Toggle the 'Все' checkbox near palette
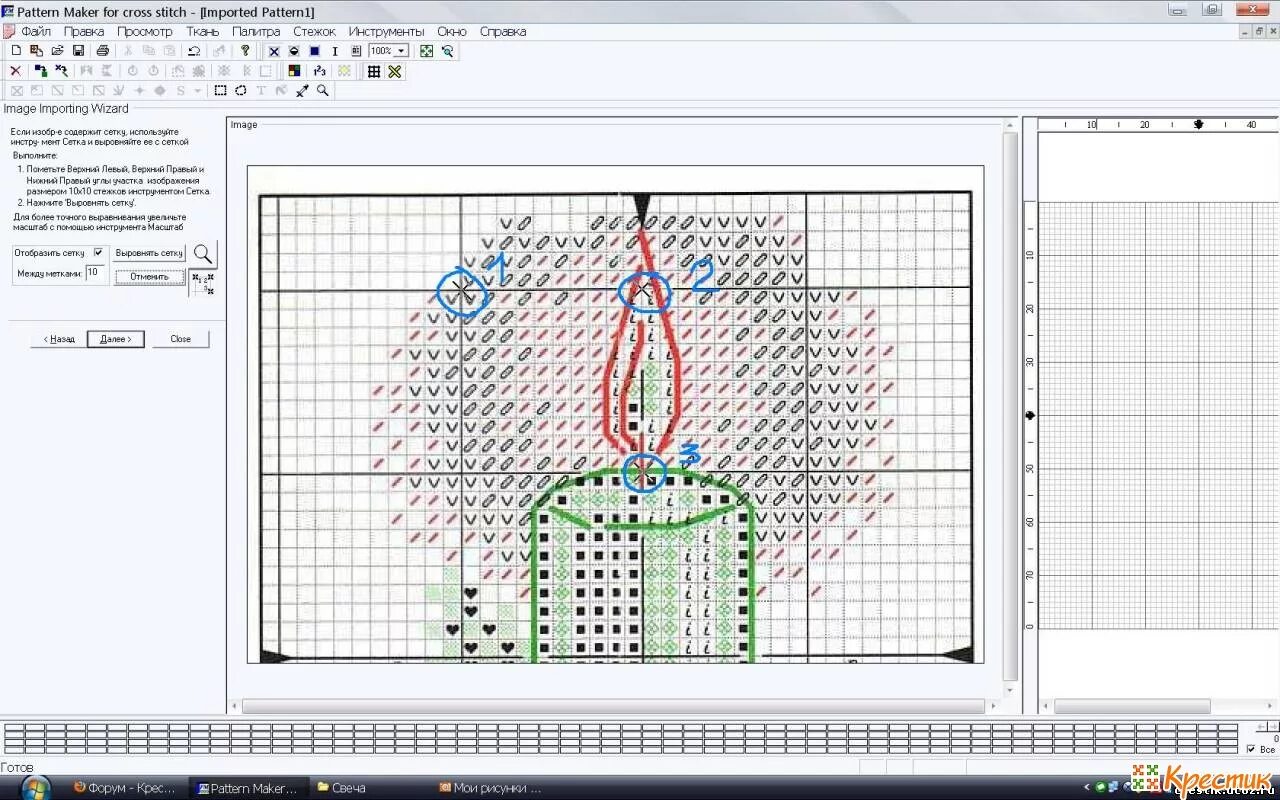 1251,749
